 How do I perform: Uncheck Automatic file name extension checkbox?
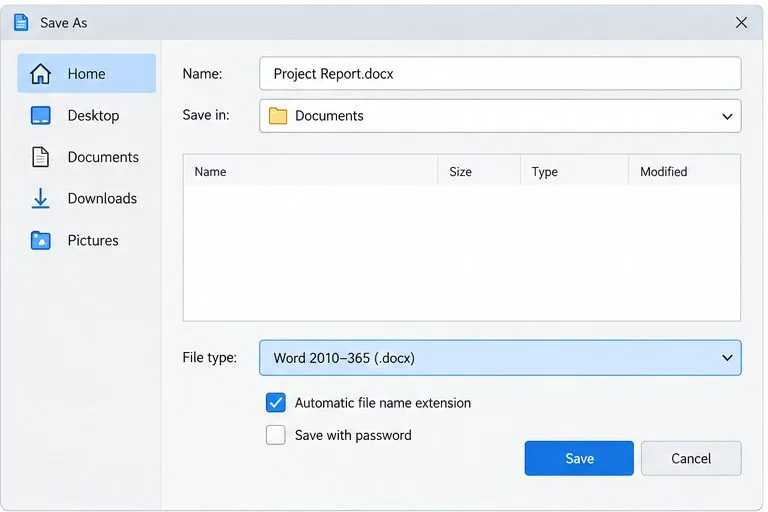276,403
